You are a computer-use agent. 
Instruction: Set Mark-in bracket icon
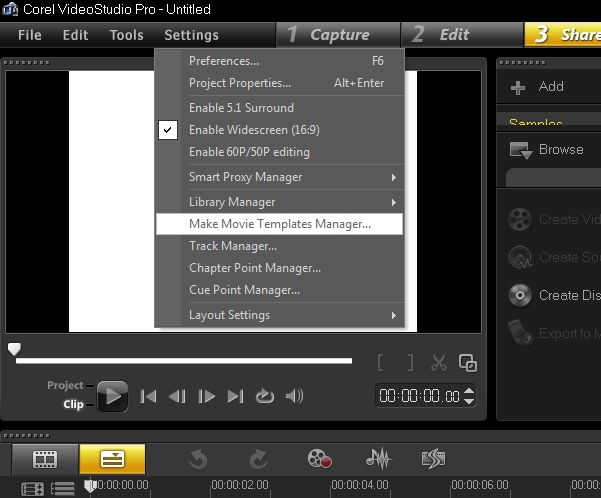(x=380, y=362)
